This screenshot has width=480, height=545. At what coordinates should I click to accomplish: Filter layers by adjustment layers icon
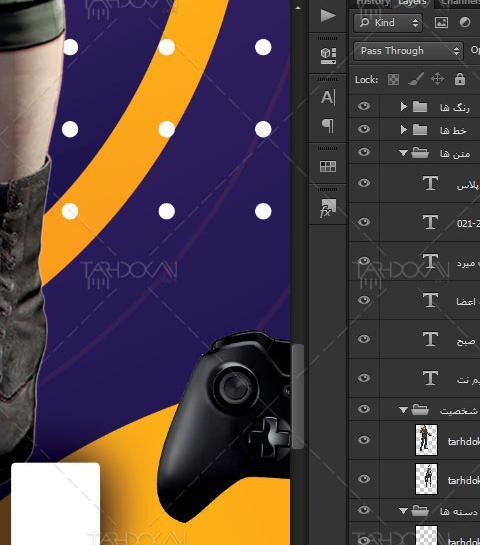[x=465, y=23]
